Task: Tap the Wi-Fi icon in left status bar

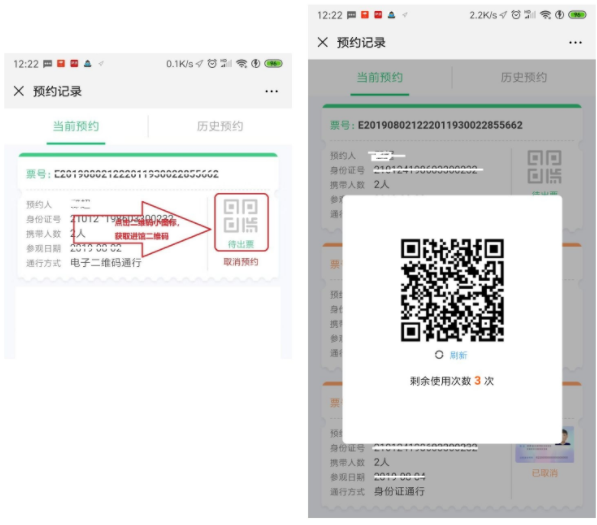Action: click(241, 64)
